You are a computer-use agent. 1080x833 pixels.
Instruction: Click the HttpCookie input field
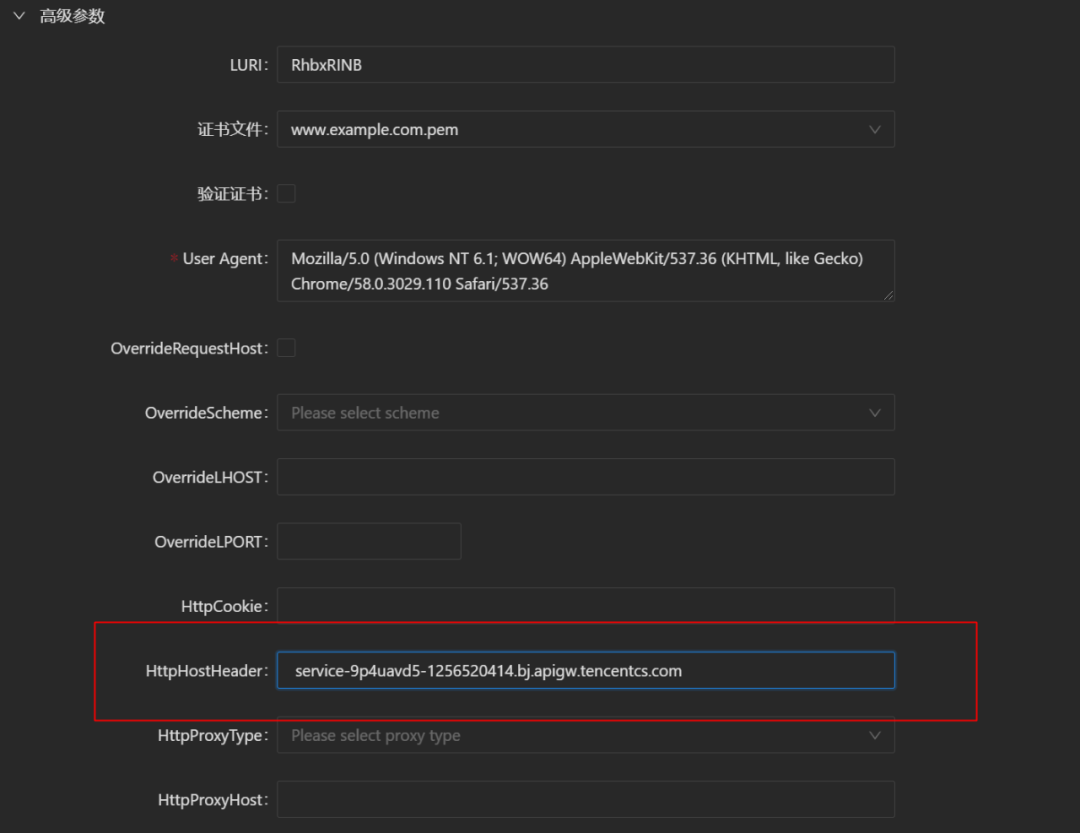585,605
